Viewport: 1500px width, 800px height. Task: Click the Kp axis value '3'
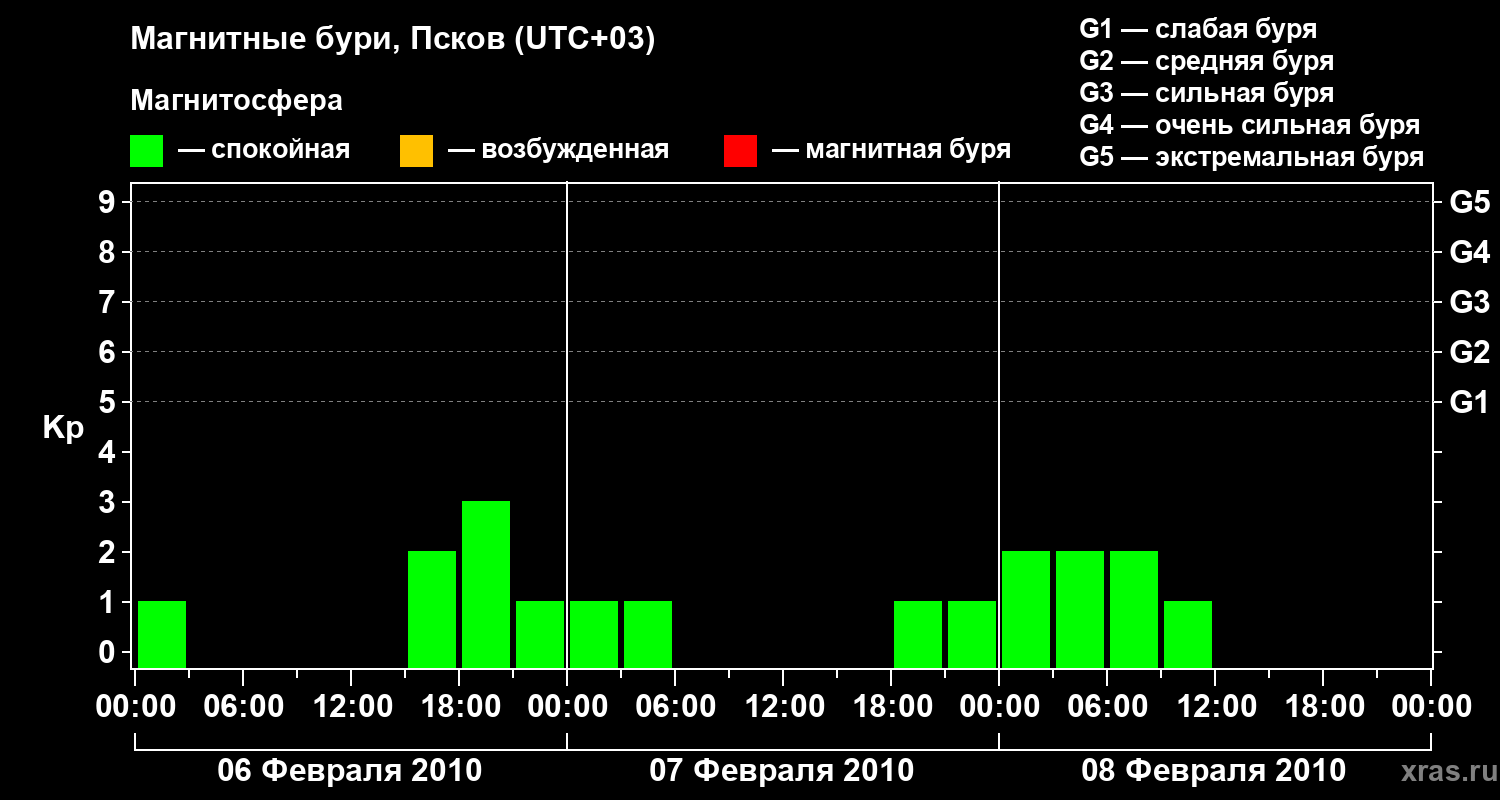coord(109,503)
